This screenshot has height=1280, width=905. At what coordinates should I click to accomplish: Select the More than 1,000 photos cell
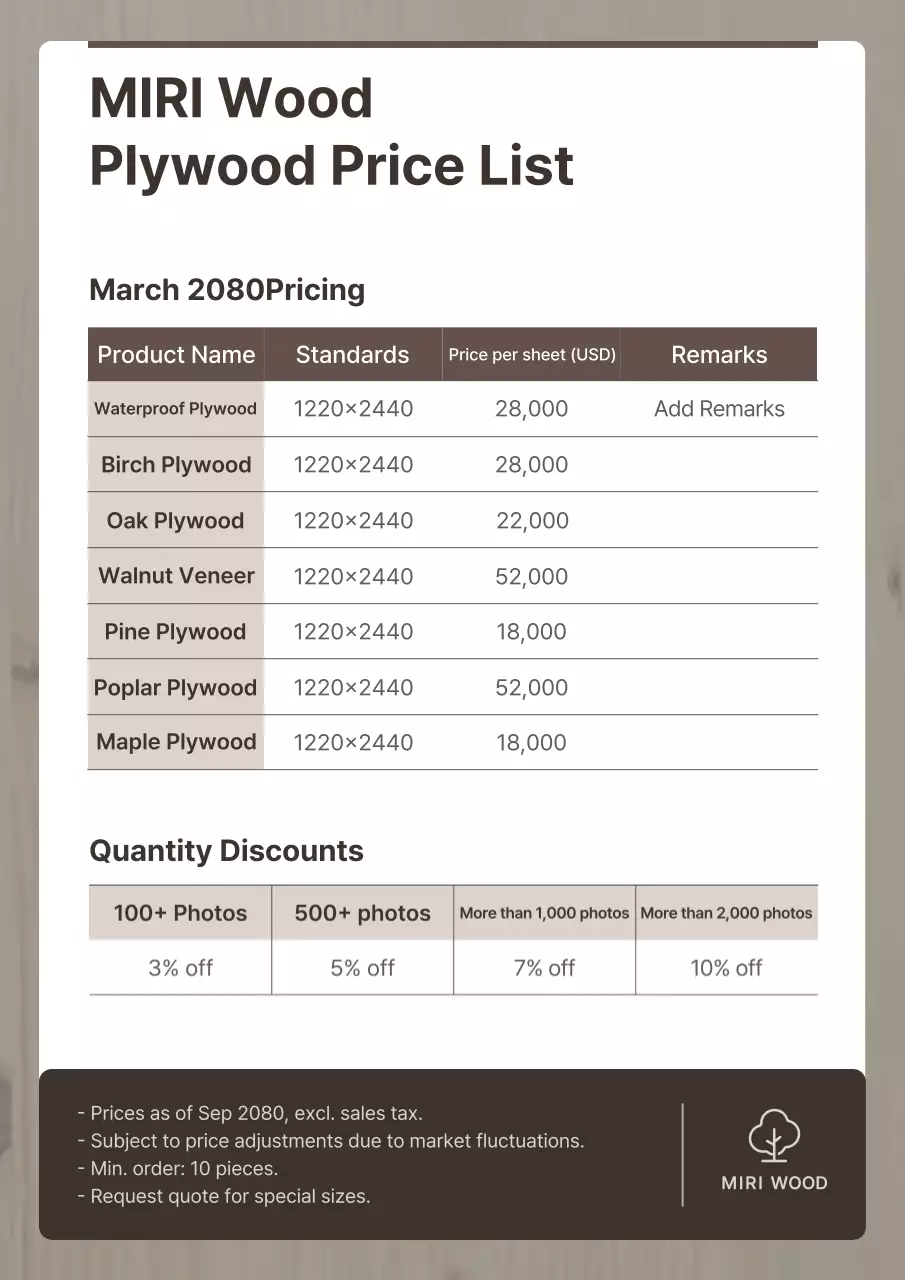tap(544, 913)
